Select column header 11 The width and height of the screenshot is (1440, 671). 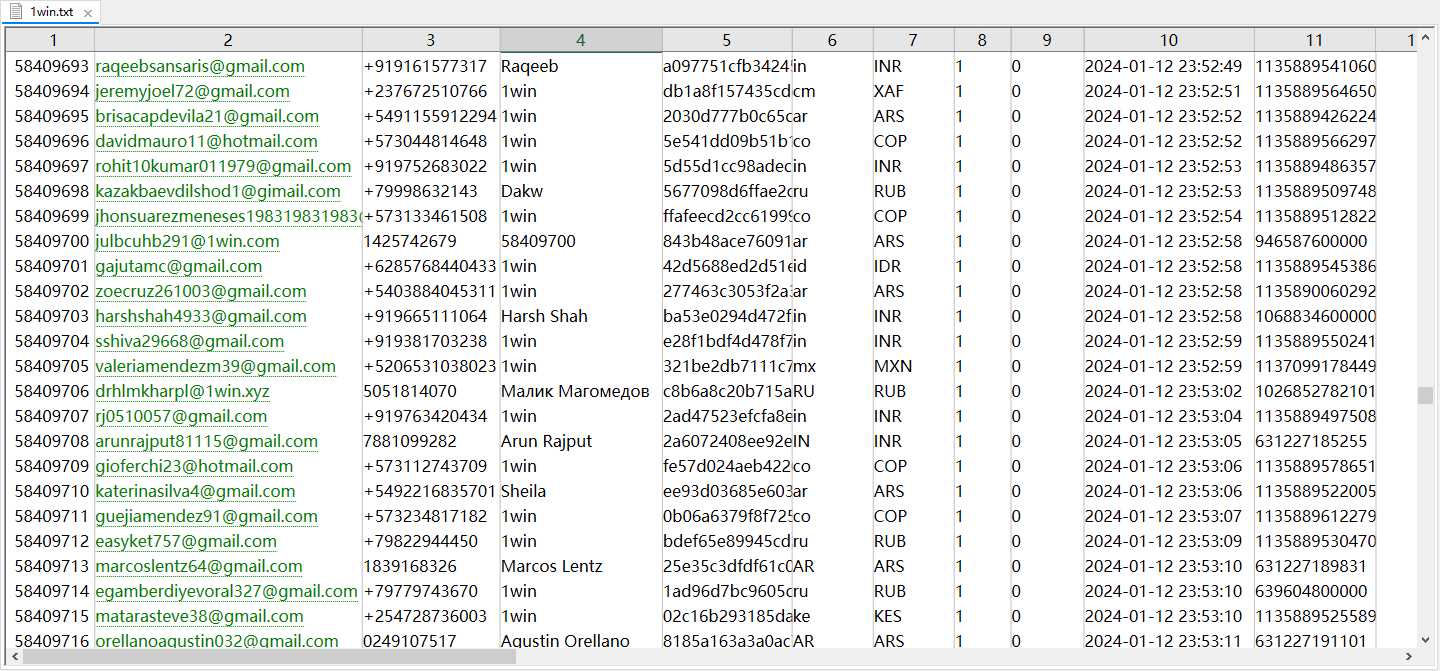[1314, 40]
